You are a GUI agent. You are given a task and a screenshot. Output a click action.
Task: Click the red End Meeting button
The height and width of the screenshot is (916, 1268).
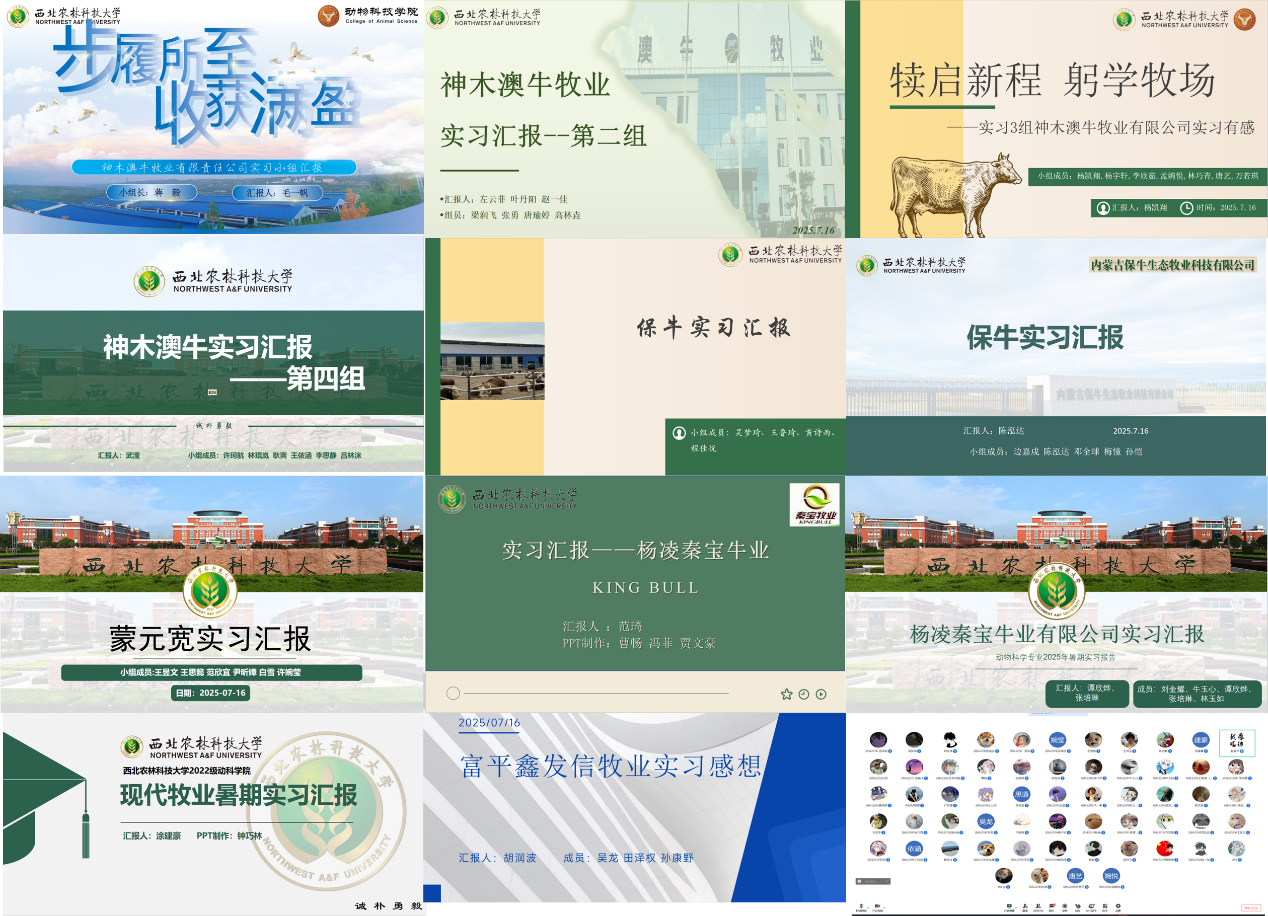coord(1253,906)
